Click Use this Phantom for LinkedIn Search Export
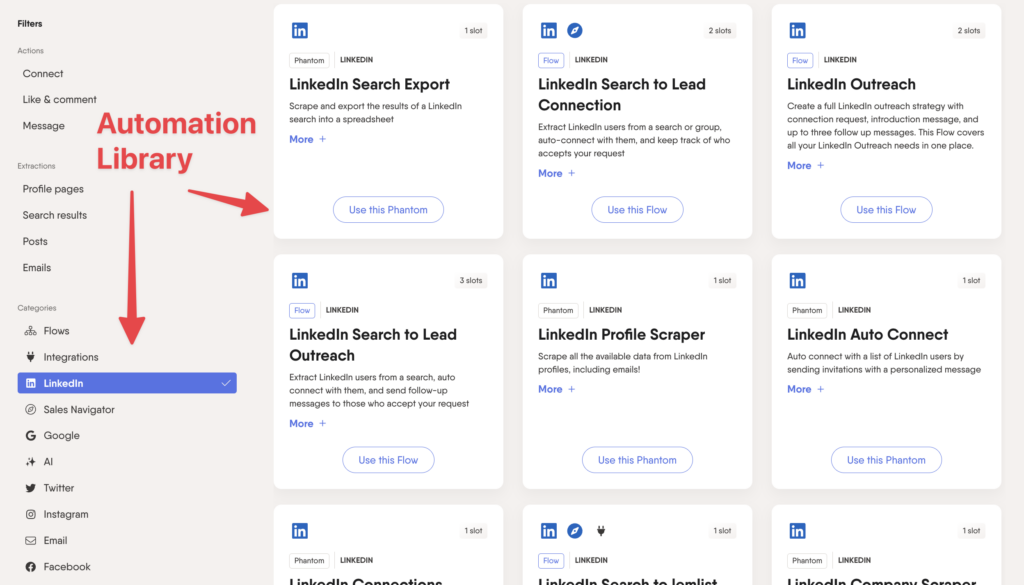This screenshot has height=585, width=1024. (388, 210)
